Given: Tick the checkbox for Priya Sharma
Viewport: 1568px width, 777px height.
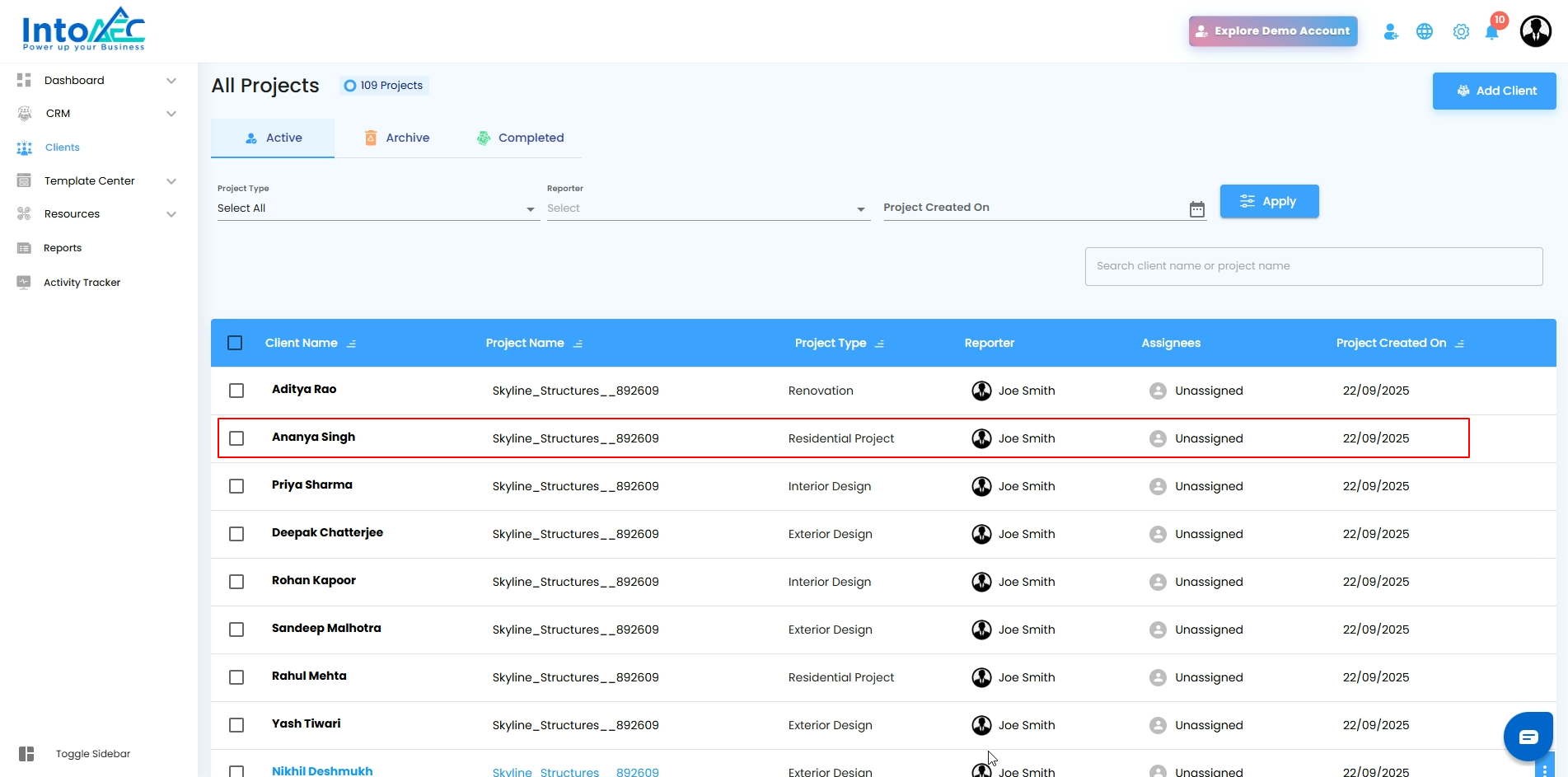Looking at the screenshot, I should pyautogui.click(x=236, y=486).
